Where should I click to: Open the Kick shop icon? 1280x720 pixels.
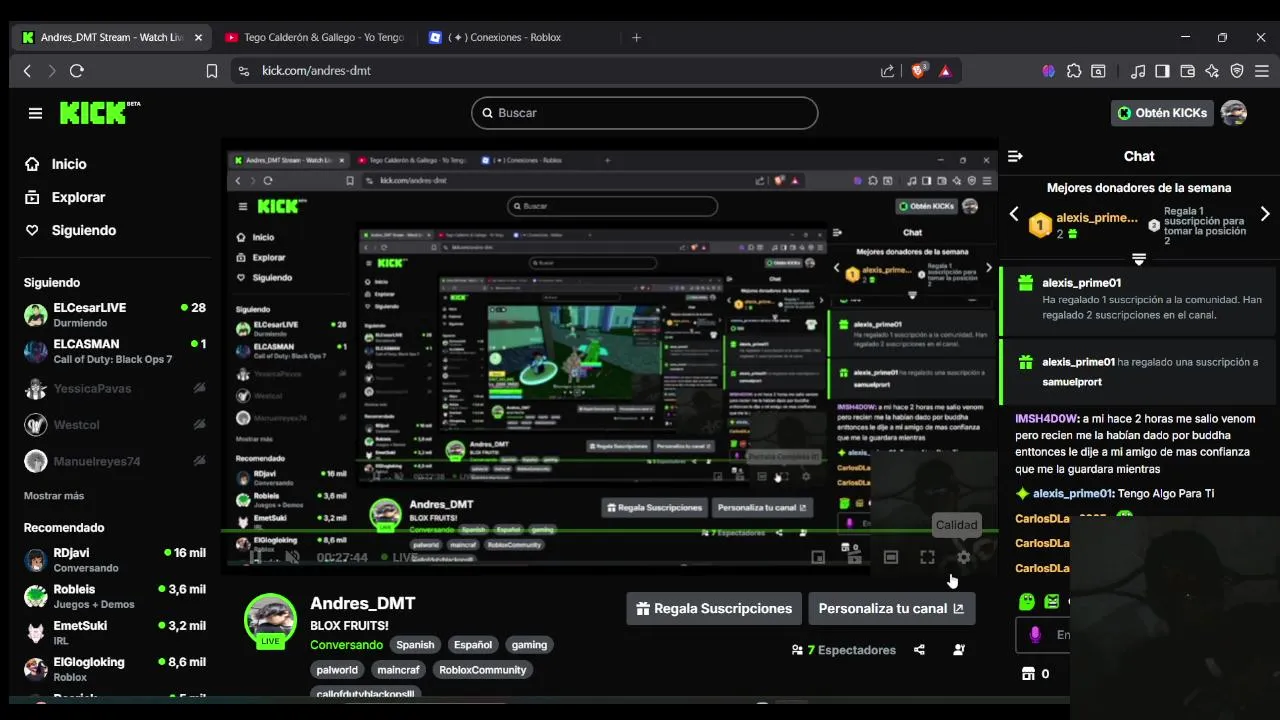[1027, 674]
